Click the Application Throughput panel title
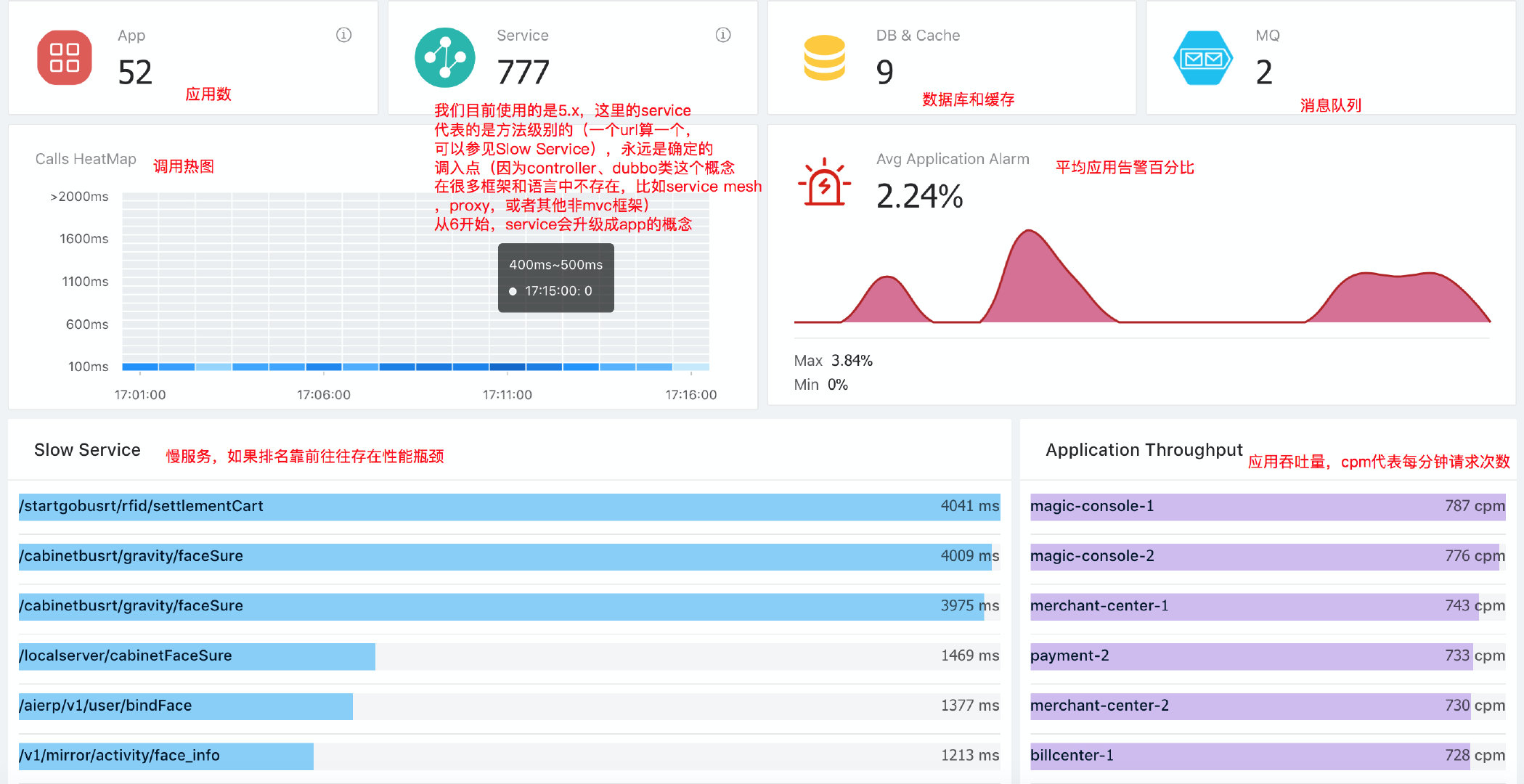1524x784 pixels. click(x=1144, y=450)
